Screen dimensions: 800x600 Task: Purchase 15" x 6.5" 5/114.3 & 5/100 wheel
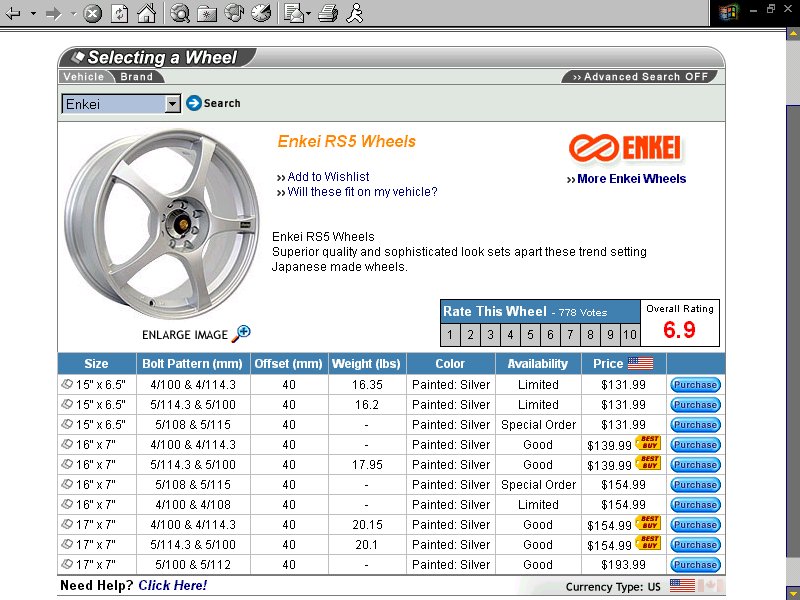coord(695,405)
